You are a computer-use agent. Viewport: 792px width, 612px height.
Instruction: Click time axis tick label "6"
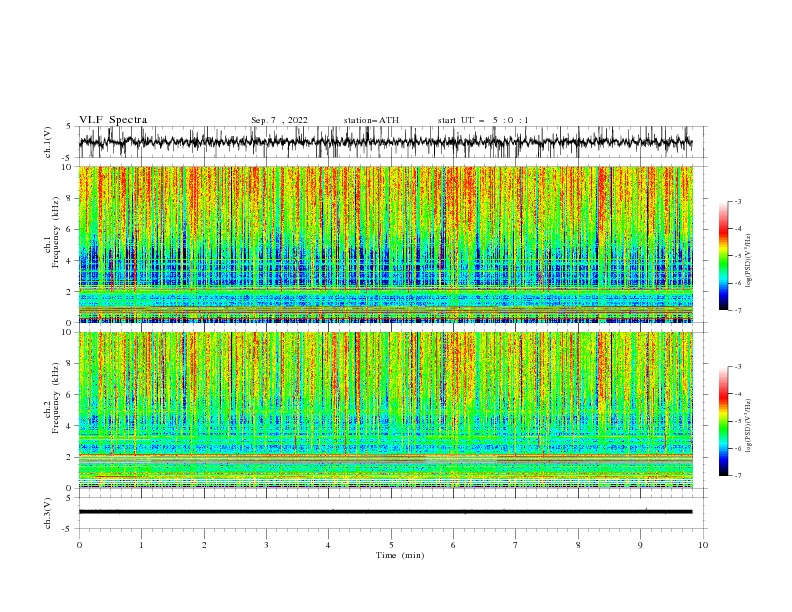[x=454, y=545]
